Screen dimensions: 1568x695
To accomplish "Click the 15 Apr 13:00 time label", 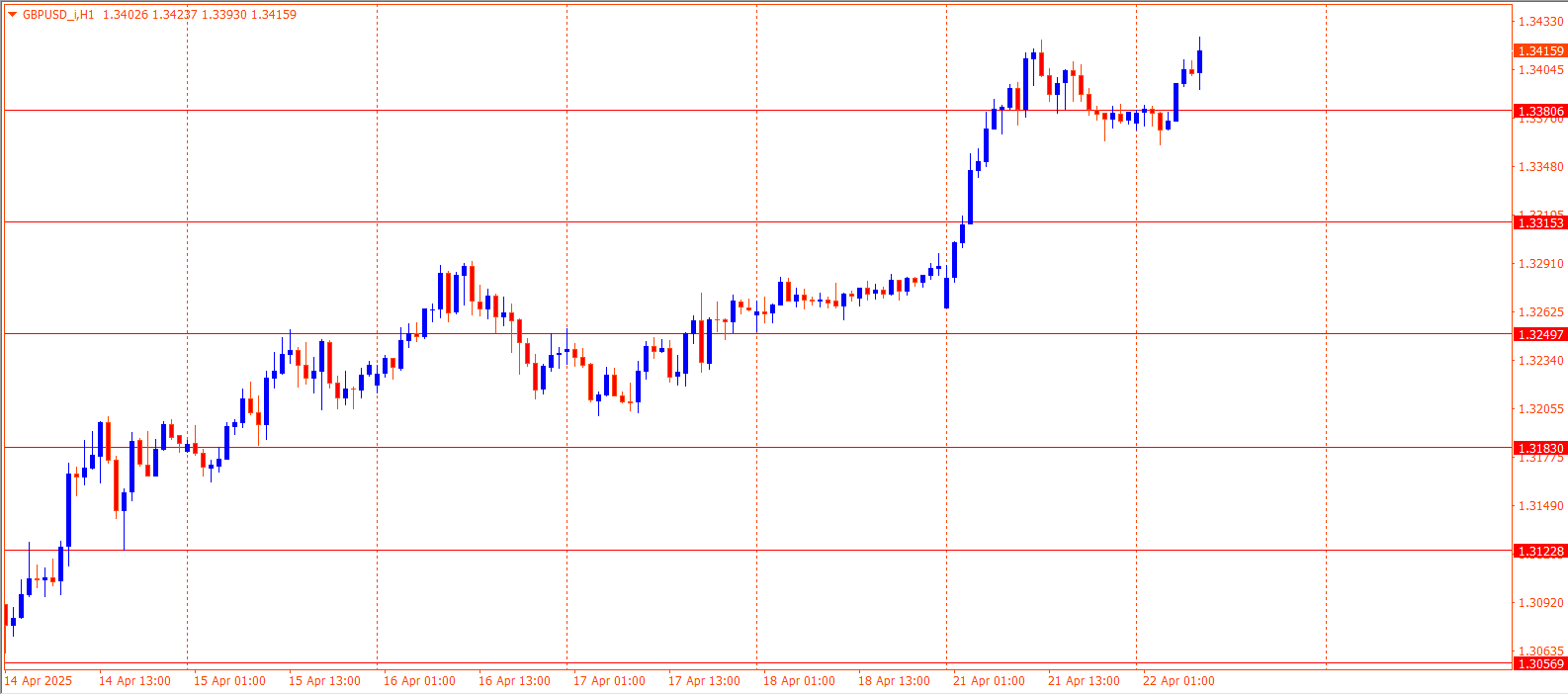I will [x=324, y=681].
